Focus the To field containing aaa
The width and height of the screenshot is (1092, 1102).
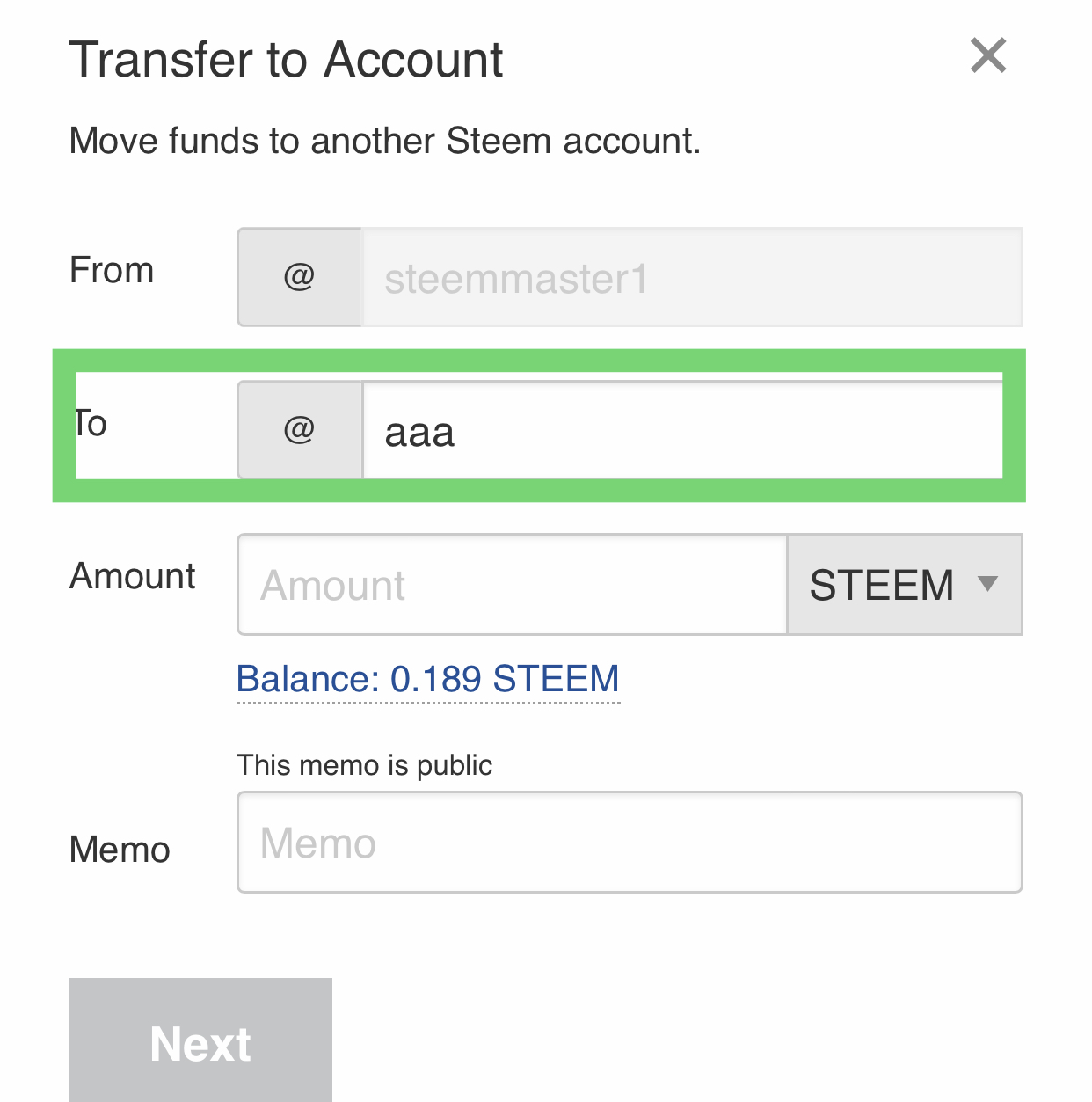tap(682, 430)
